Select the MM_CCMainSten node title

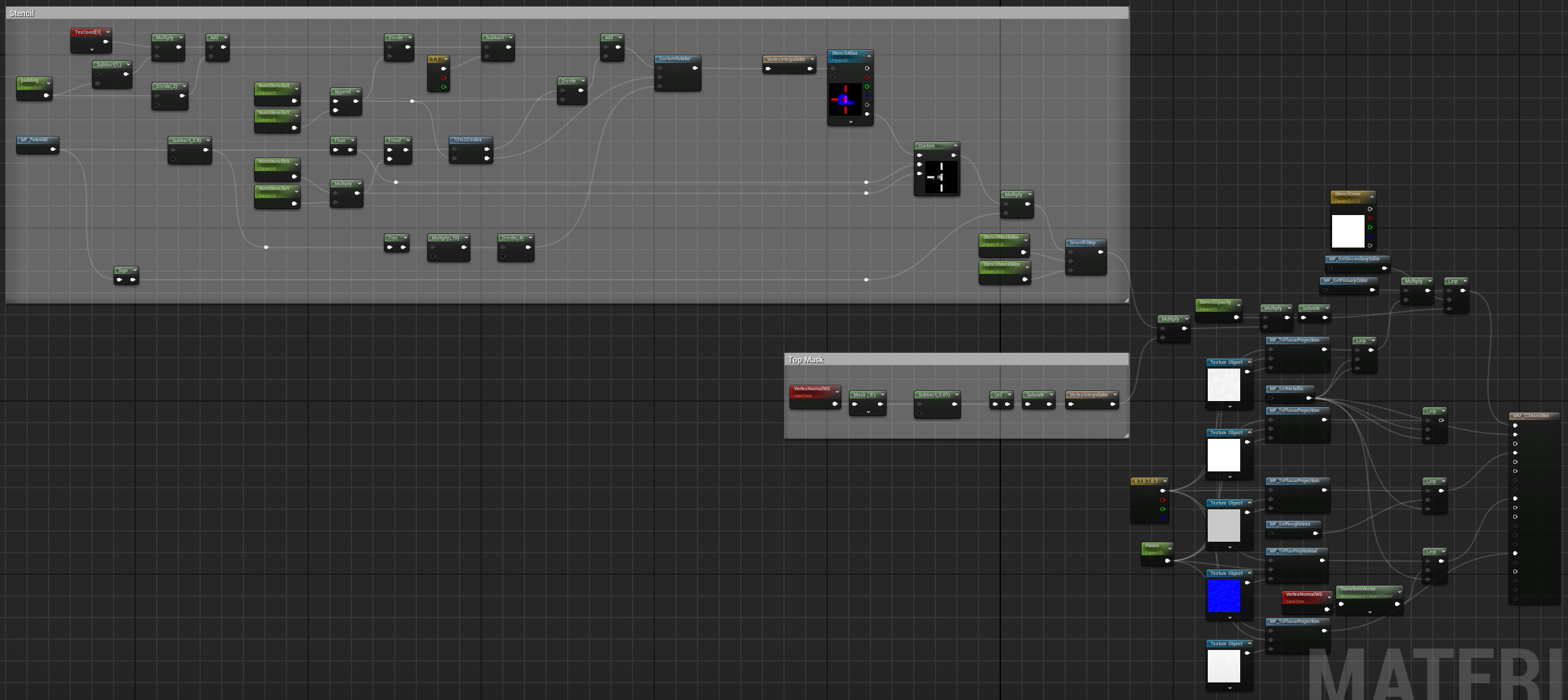pos(1531,416)
